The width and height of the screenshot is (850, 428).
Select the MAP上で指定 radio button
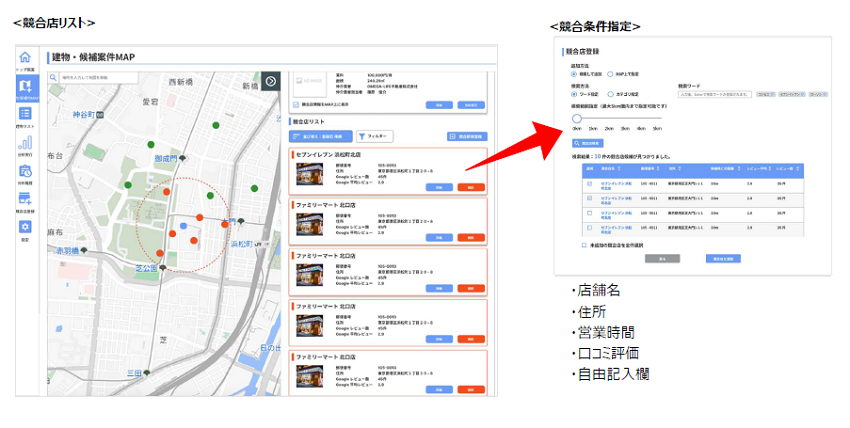pyautogui.click(x=610, y=74)
